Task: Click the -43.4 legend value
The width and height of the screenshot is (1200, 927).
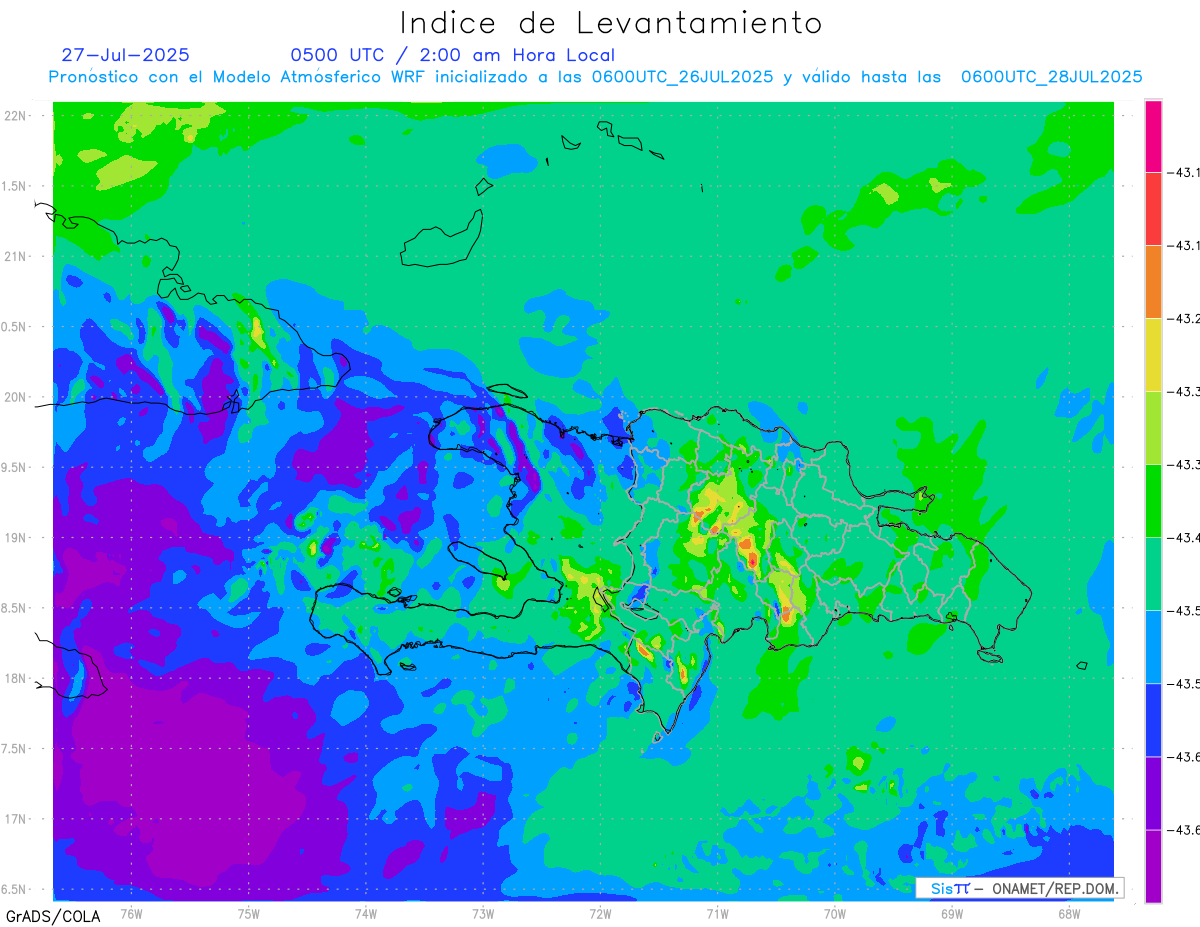Action: (1186, 538)
